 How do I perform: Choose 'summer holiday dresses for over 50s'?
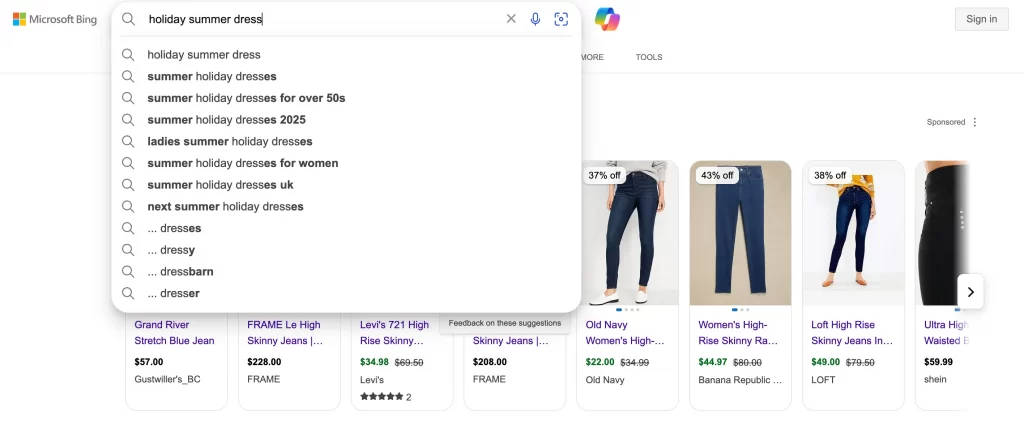tap(346, 98)
